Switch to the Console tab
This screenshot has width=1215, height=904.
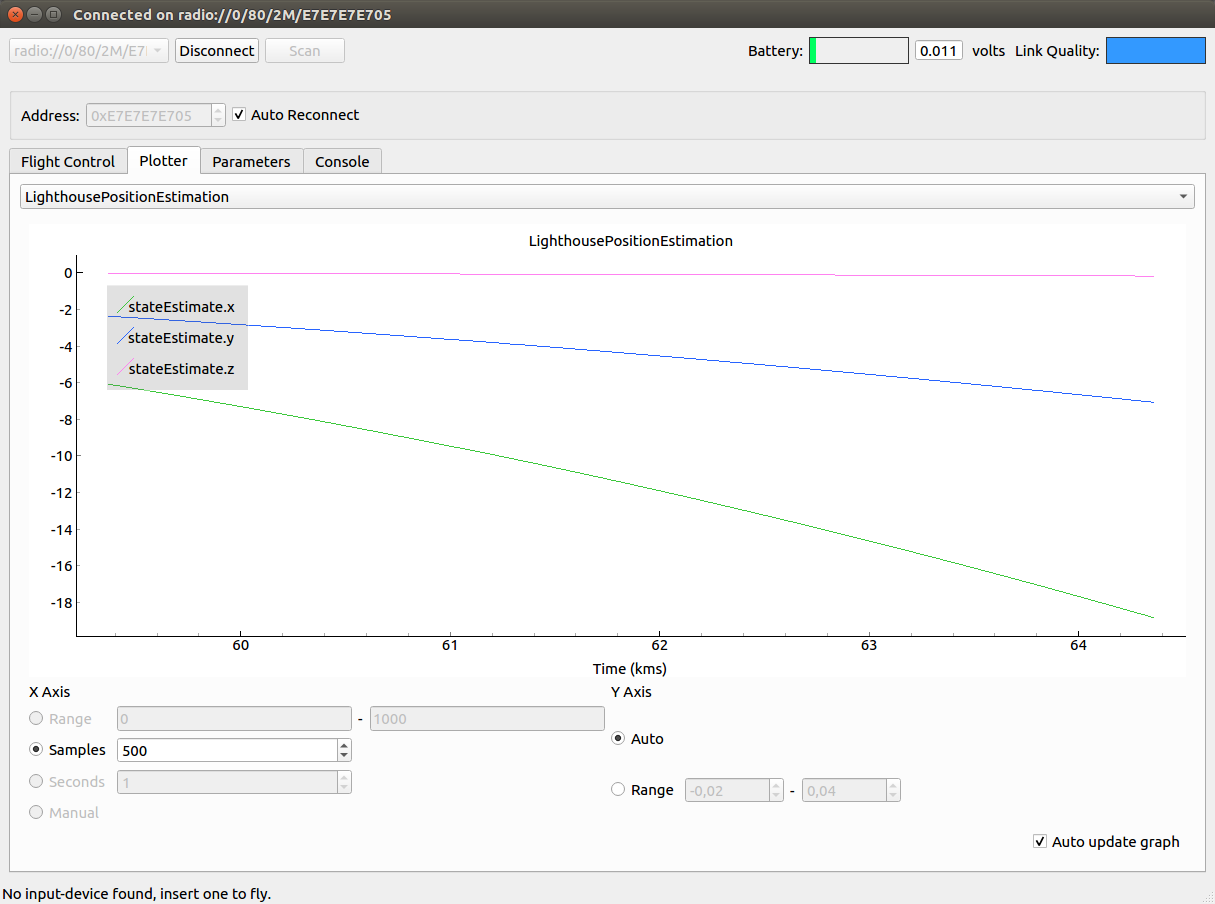click(342, 162)
